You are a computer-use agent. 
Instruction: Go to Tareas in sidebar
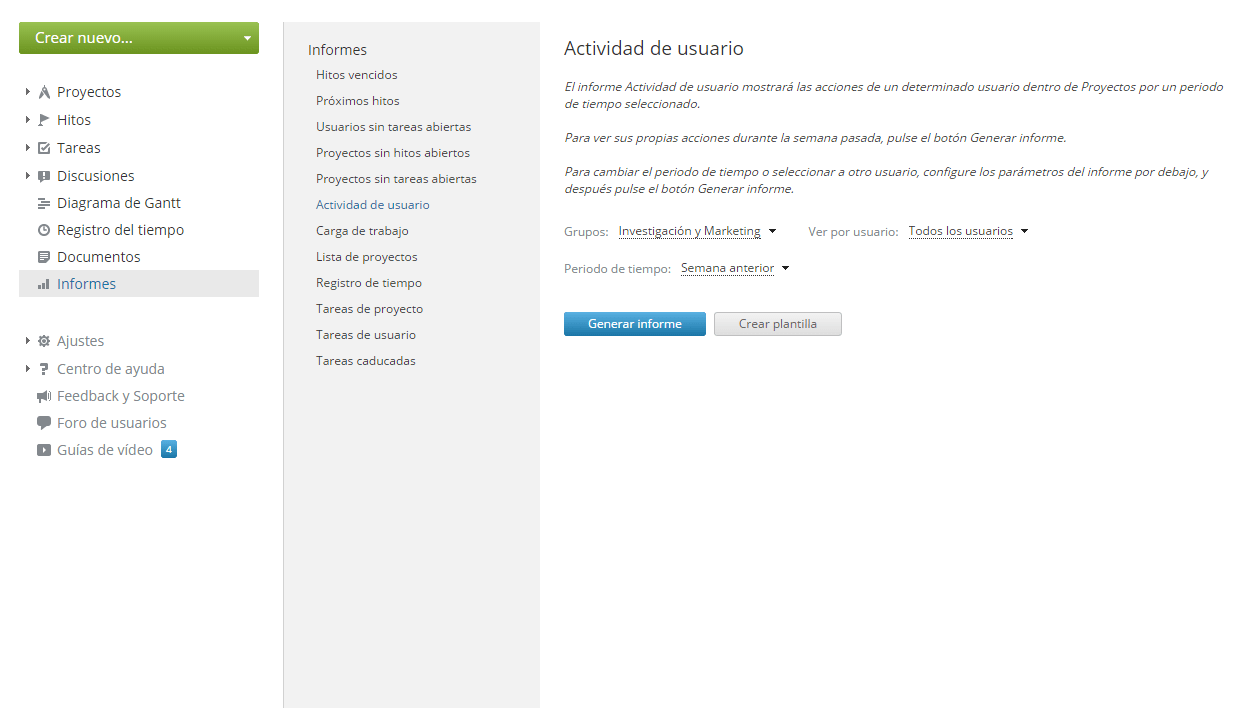(x=79, y=148)
